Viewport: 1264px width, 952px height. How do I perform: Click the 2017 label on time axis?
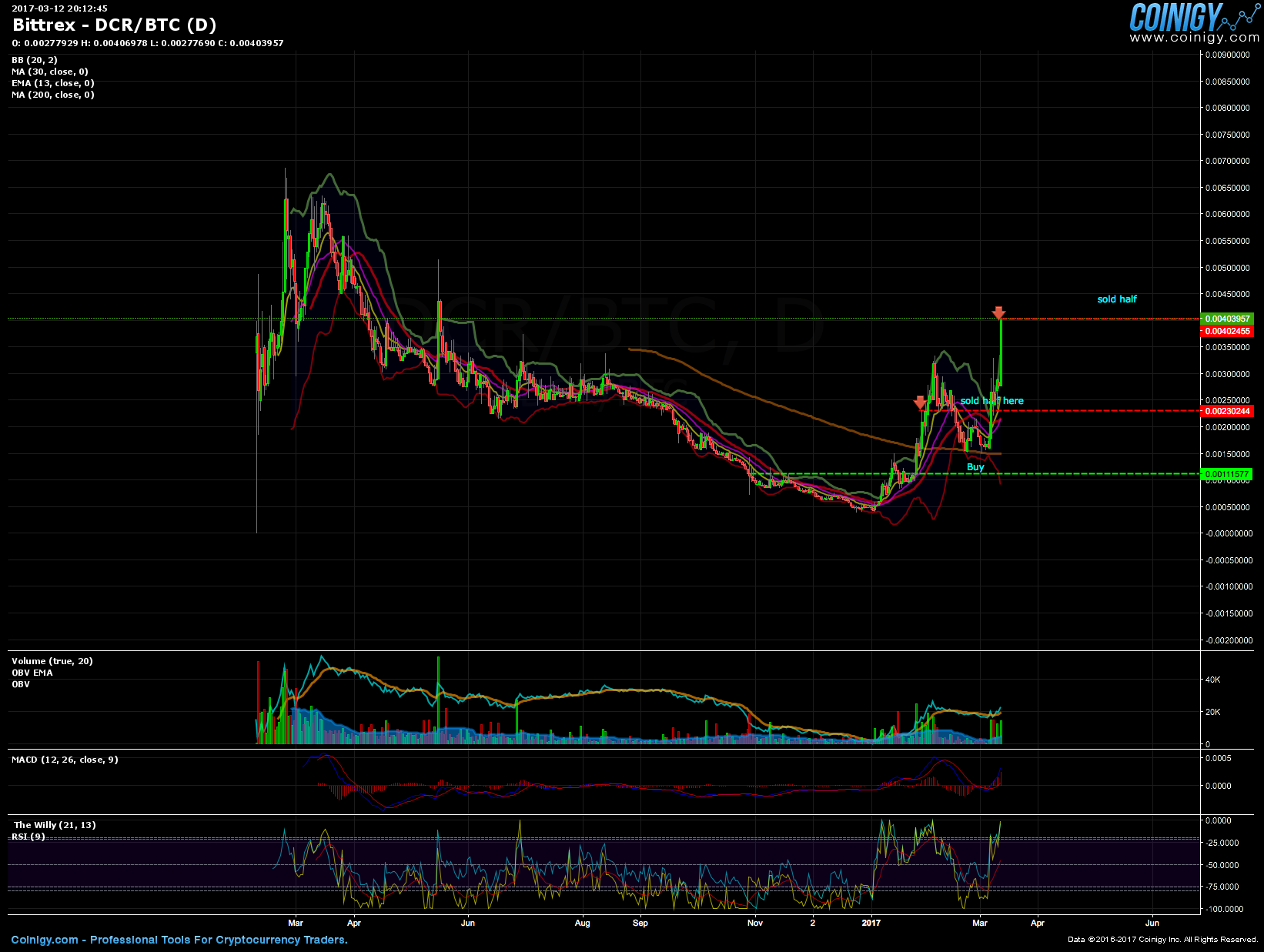click(871, 923)
